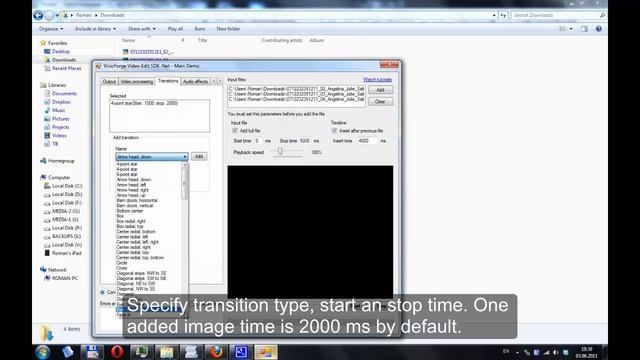
Task: Click Burn in Explorer toolbar
Action: coord(200,29)
